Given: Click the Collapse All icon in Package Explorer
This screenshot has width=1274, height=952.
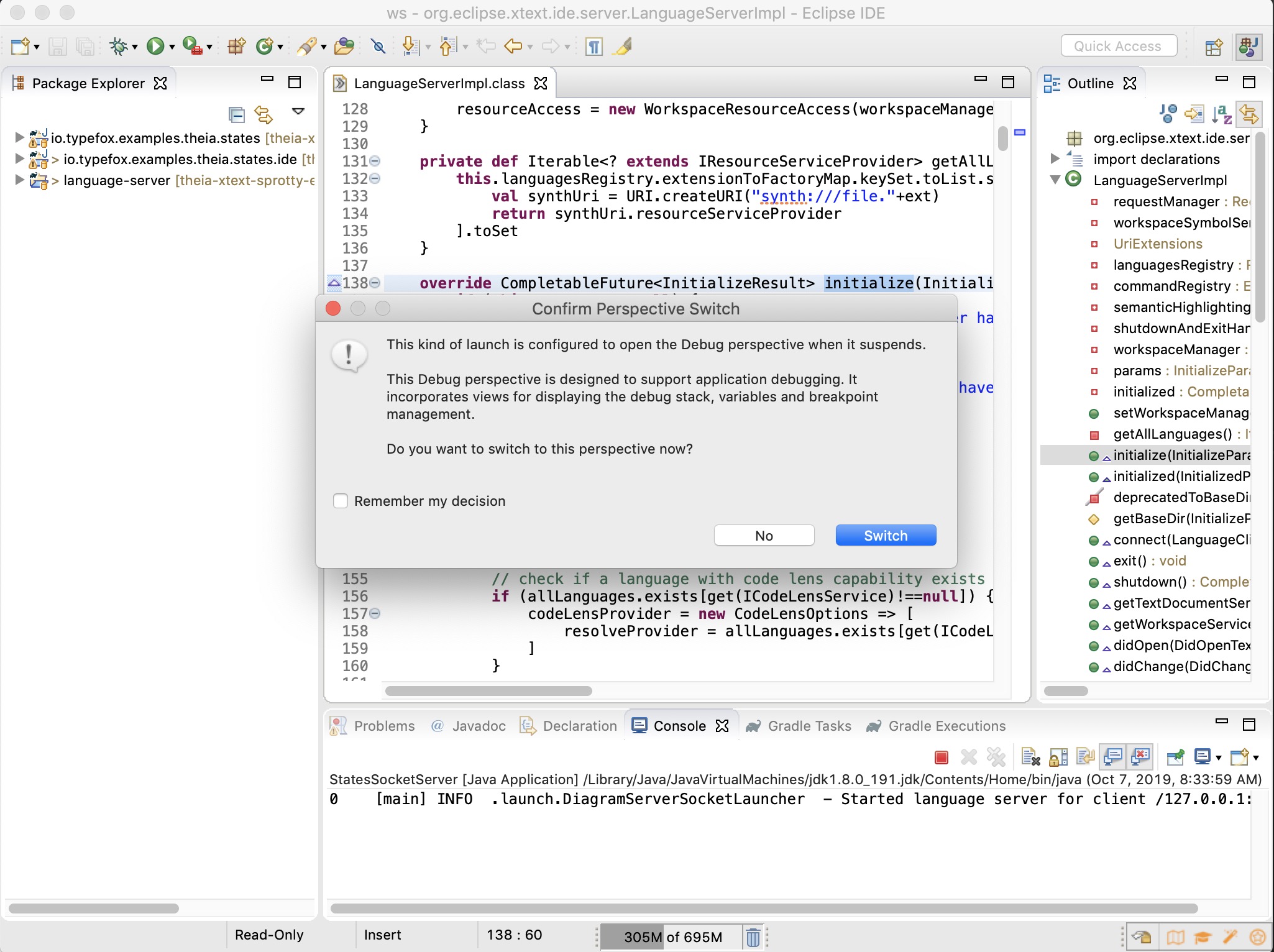Looking at the screenshot, I should [x=237, y=114].
